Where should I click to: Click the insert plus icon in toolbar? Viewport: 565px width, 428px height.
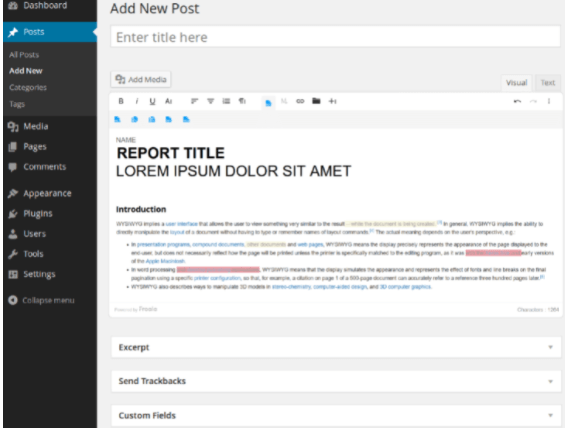point(332,101)
